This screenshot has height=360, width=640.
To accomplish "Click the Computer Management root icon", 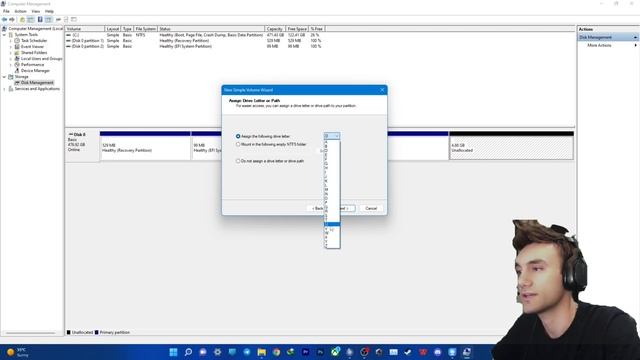I will [5, 29].
